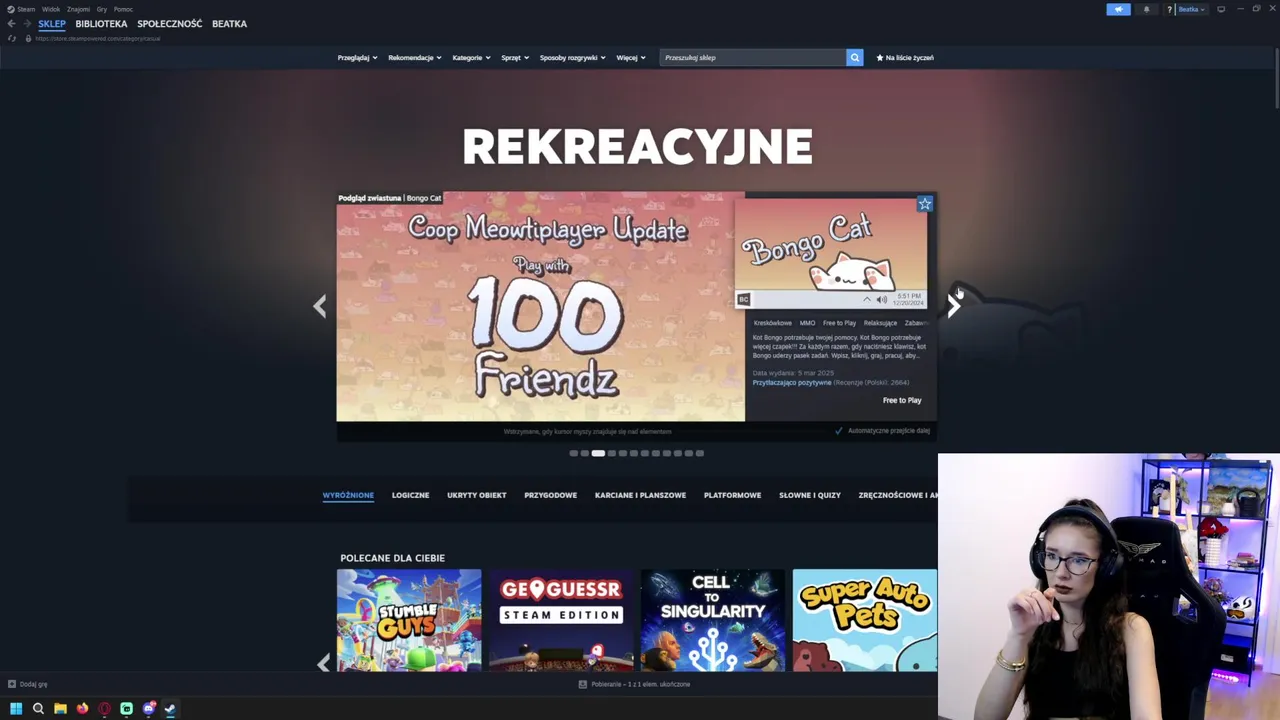1280x720 pixels.
Task: Select the PRZYGODOWE tab
Action: click(x=551, y=495)
